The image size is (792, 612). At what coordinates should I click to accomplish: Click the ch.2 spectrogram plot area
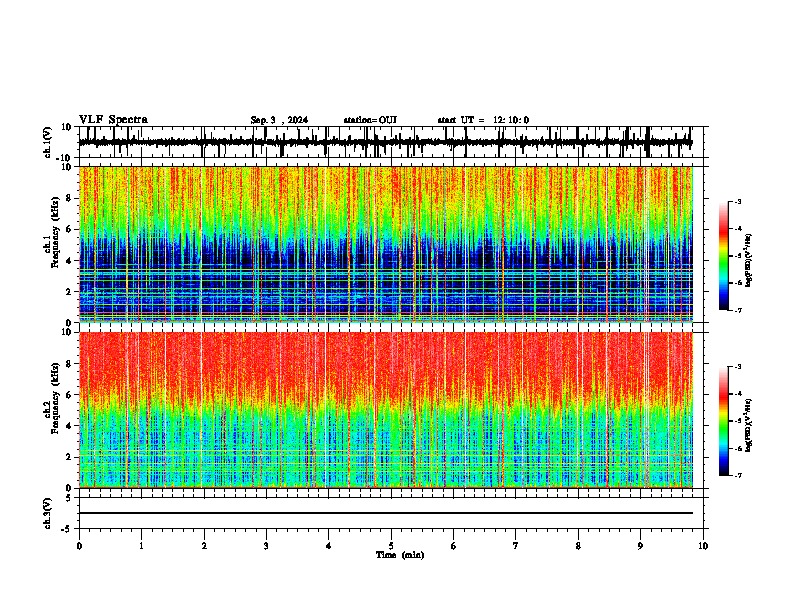tap(386, 410)
